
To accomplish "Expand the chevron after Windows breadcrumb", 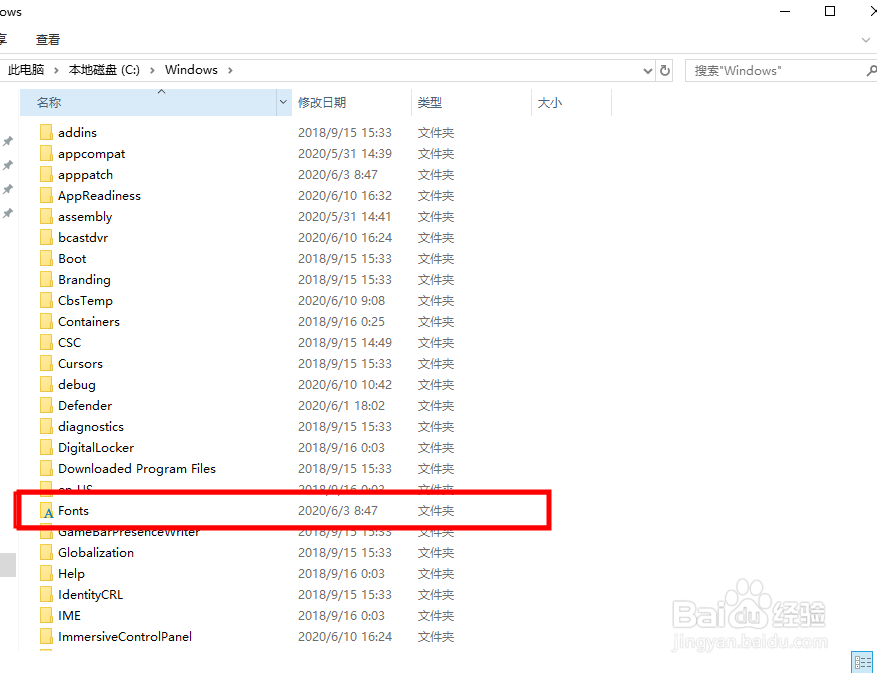I will (x=230, y=70).
